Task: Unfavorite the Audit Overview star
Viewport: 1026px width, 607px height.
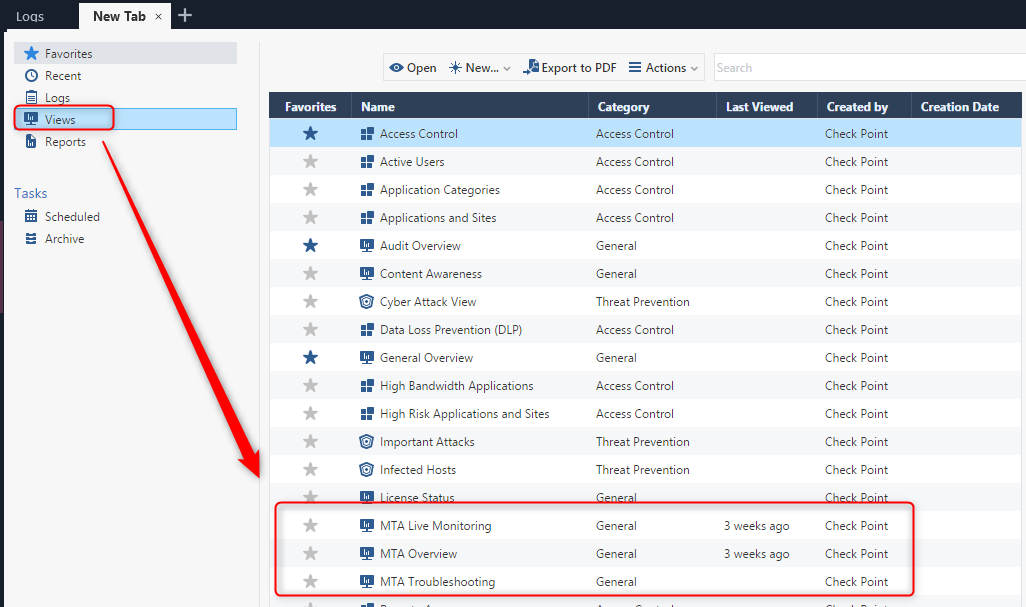Action: tap(310, 245)
